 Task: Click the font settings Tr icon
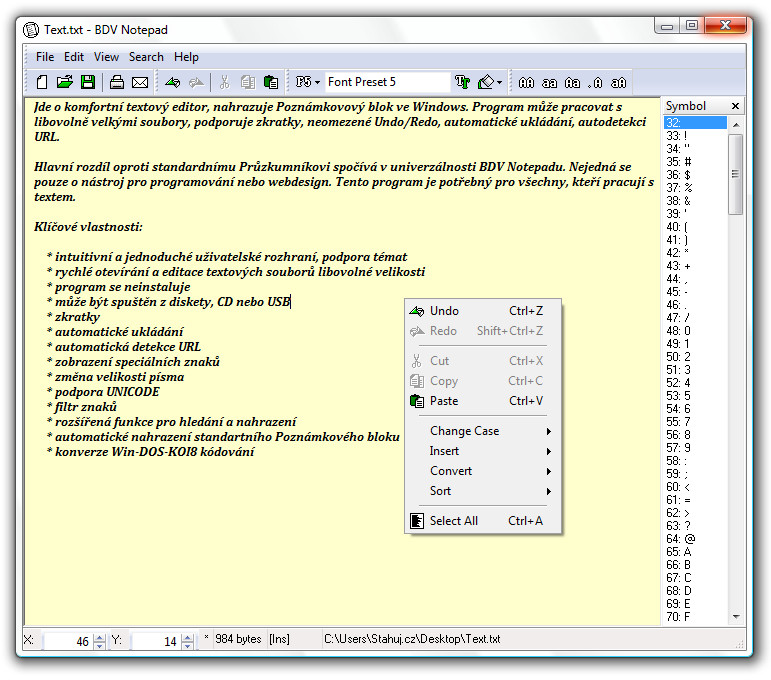tap(462, 82)
